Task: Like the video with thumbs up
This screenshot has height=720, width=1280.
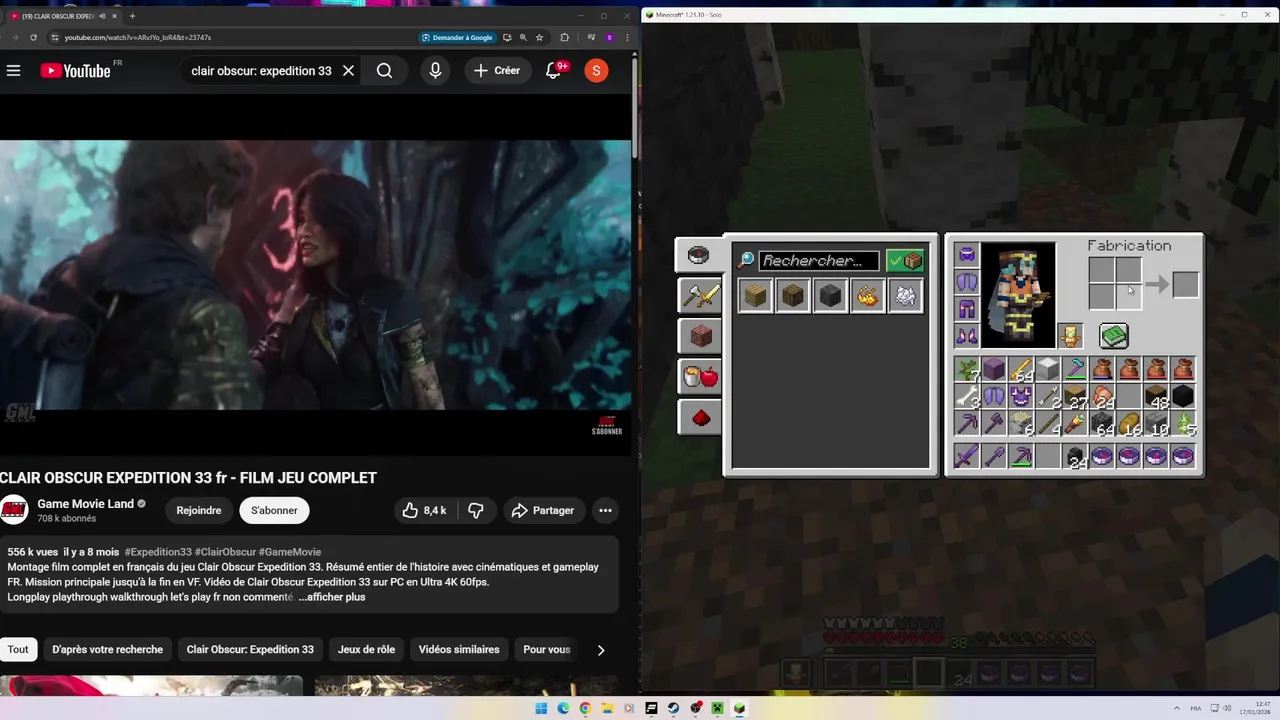Action: [424, 510]
